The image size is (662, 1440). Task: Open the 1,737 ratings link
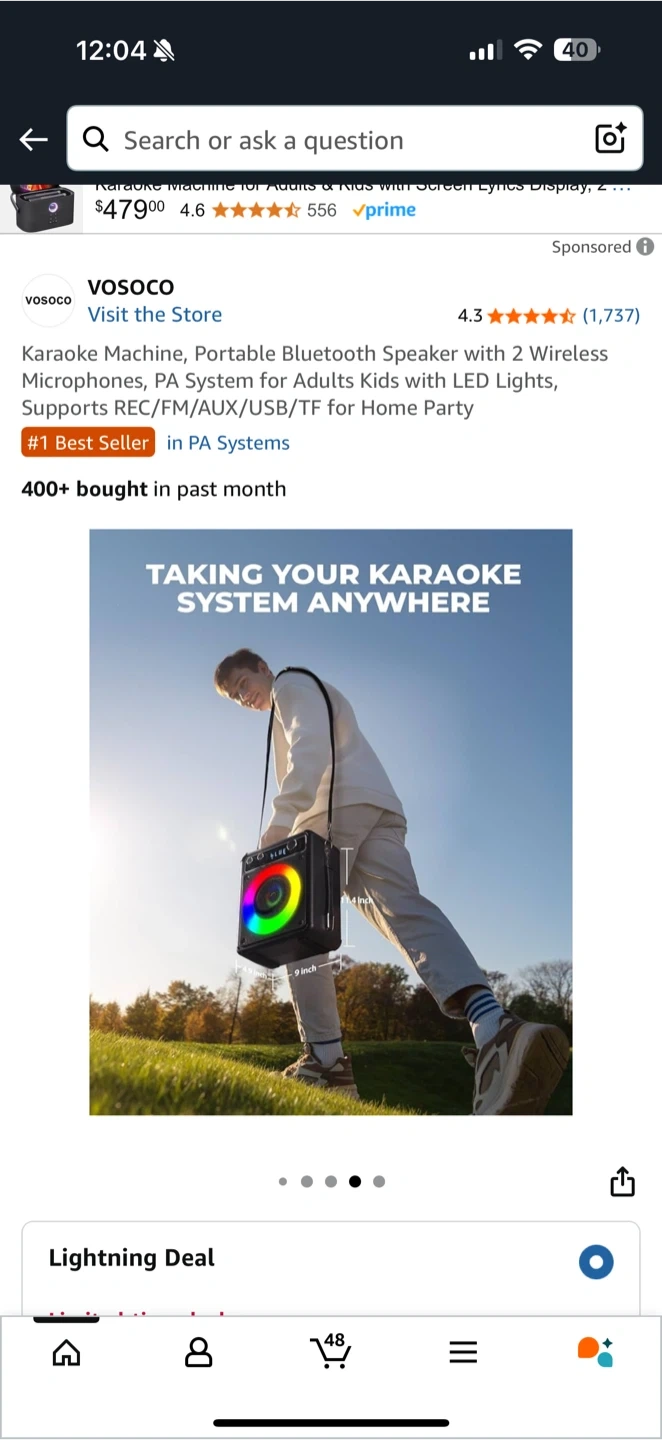click(x=611, y=315)
